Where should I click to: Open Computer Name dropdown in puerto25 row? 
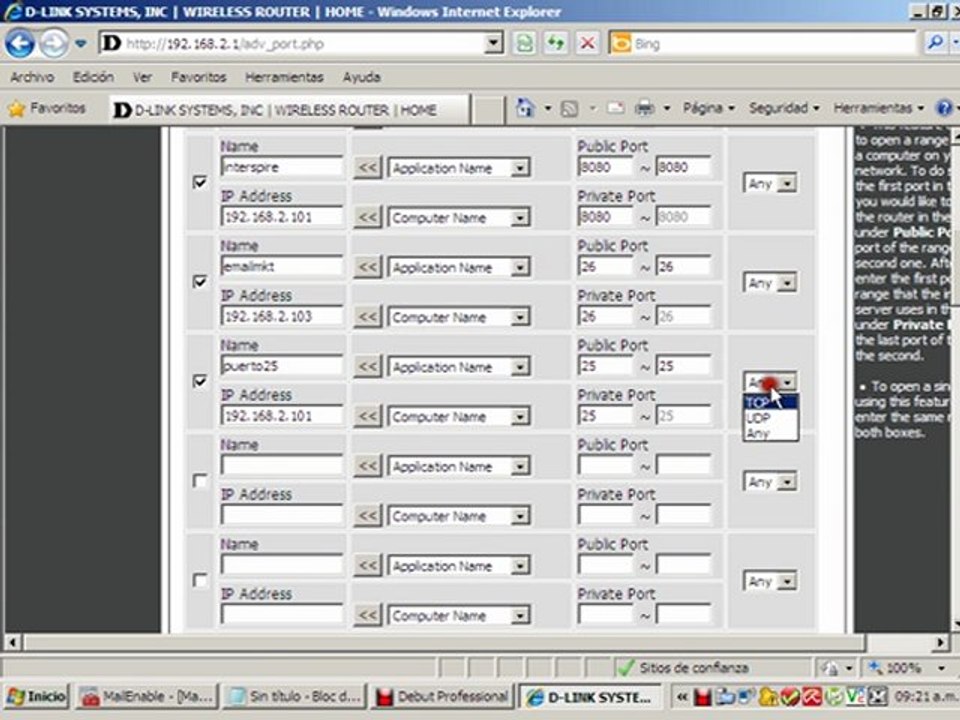pyautogui.click(x=459, y=416)
